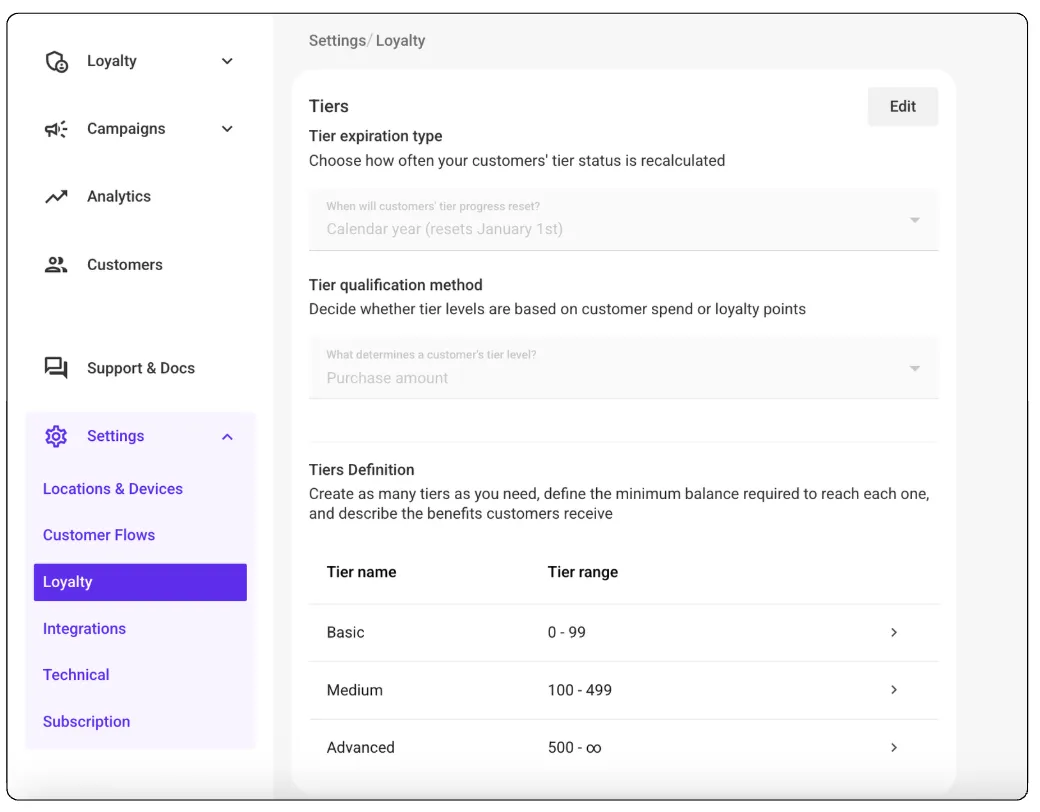The image size is (1040, 812).
Task: Click the Tier name column header
Action: (x=361, y=572)
